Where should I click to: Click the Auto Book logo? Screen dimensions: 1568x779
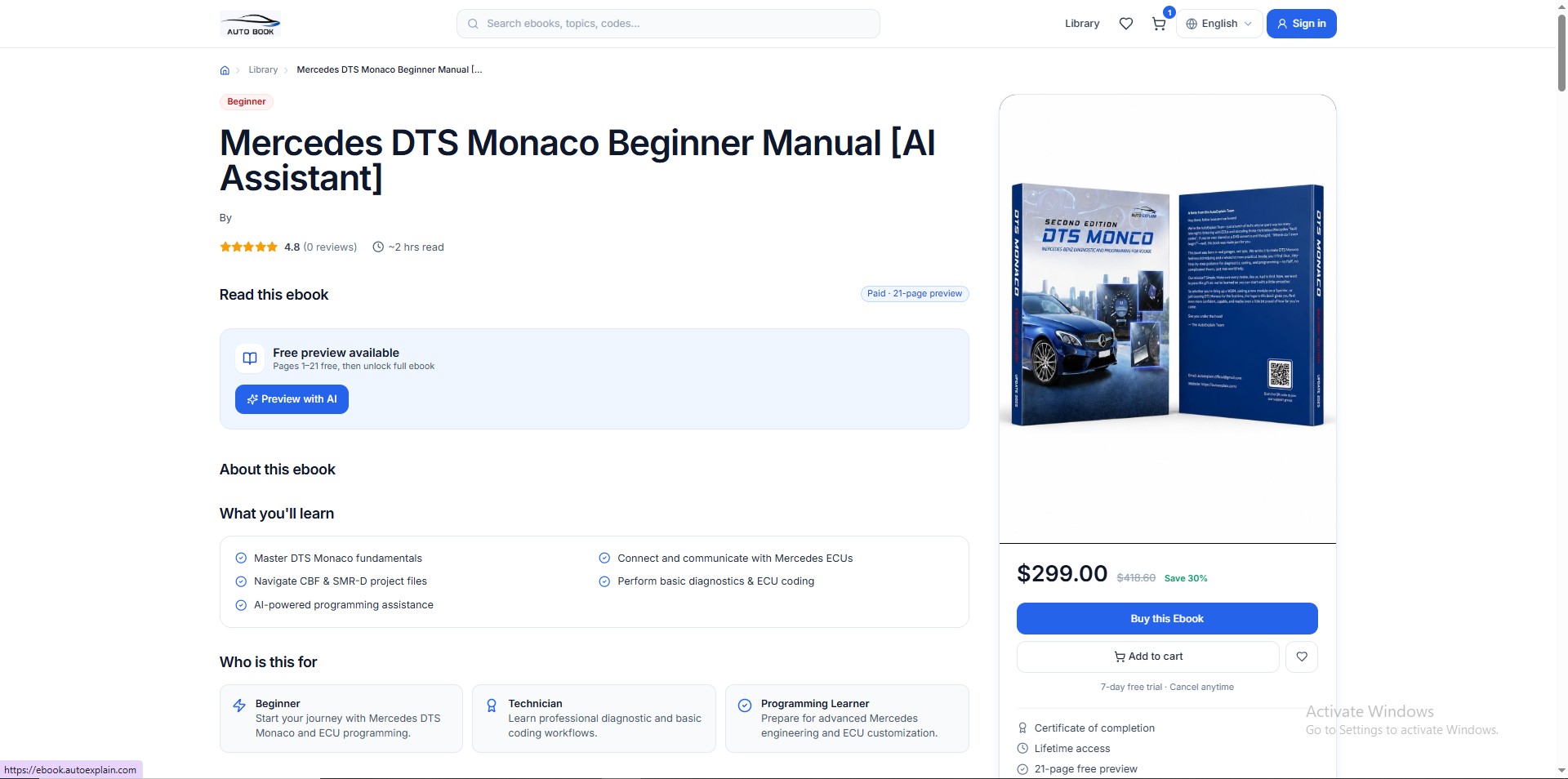250,24
